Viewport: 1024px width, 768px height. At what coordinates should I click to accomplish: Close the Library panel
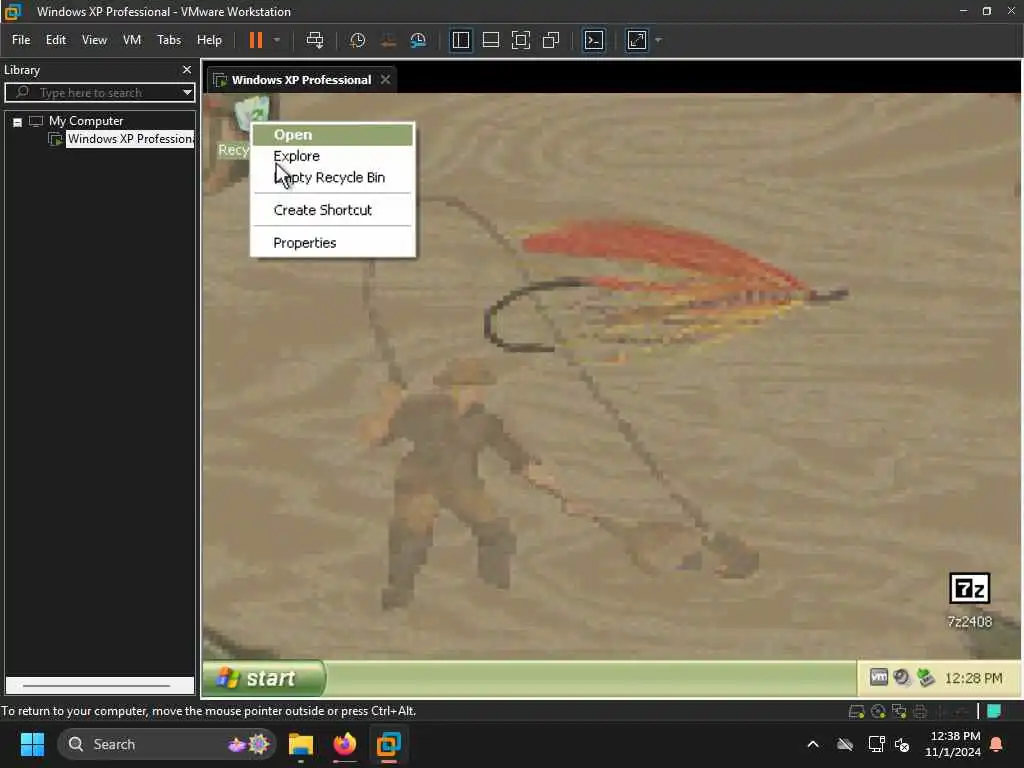point(187,69)
